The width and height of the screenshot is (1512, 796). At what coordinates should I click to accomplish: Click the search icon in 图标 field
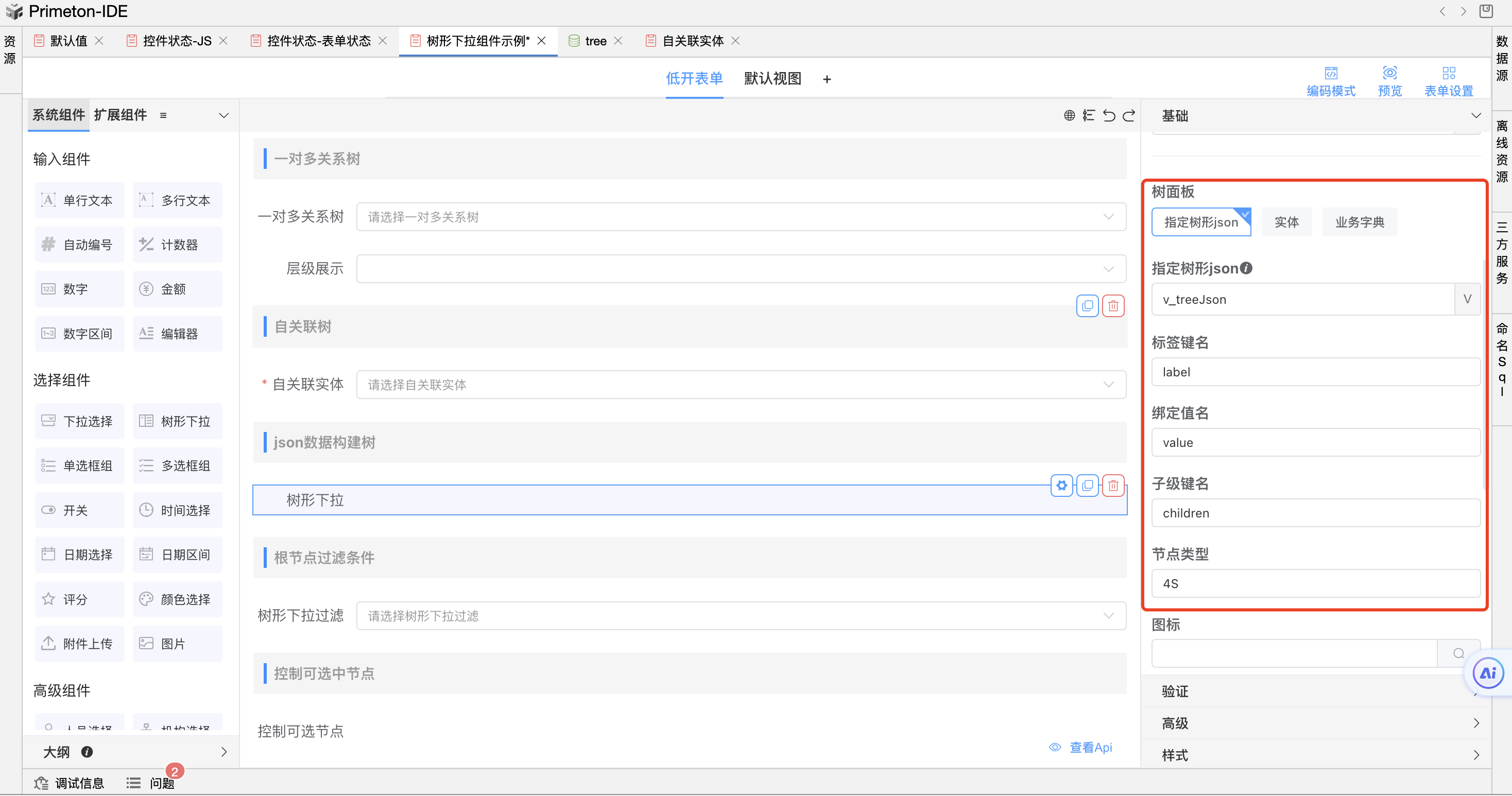[1458, 653]
